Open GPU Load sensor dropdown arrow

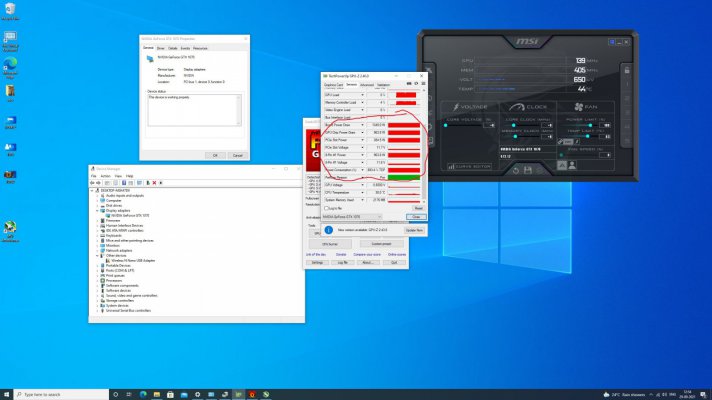click(x=362, y=95)
